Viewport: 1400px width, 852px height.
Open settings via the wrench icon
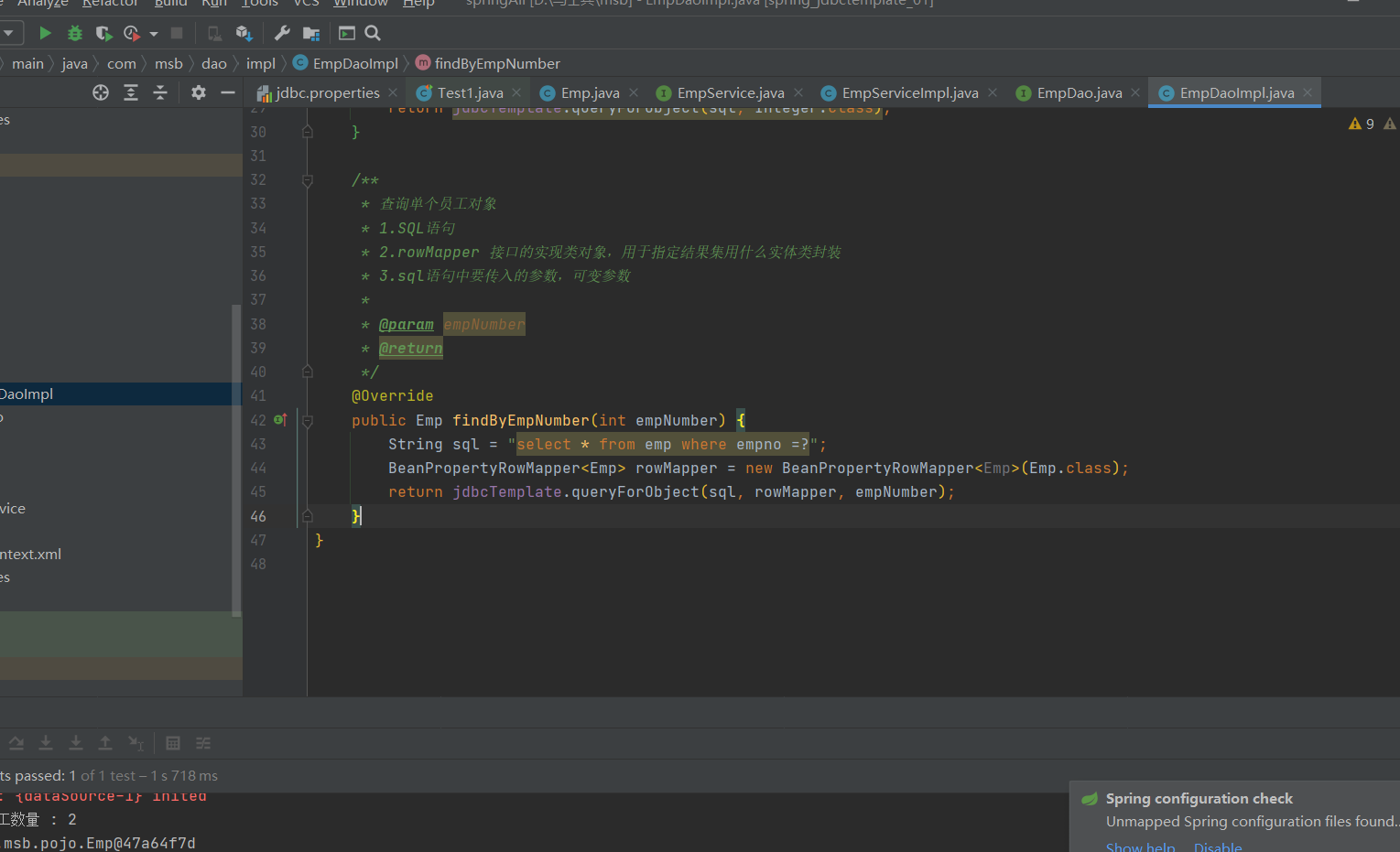click(x=282, y=33)
